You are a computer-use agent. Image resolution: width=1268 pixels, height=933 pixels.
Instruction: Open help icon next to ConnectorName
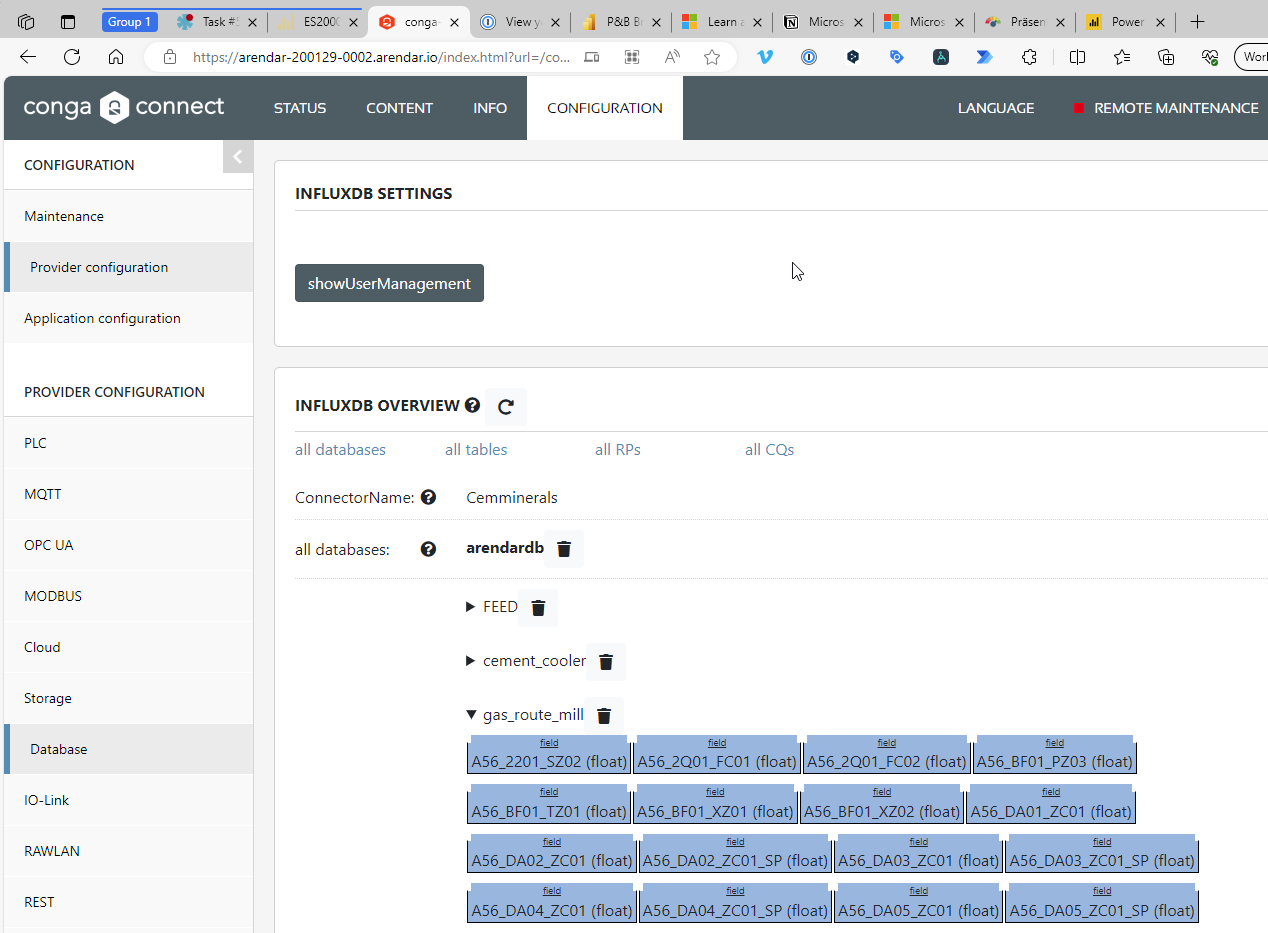(428, 497)
